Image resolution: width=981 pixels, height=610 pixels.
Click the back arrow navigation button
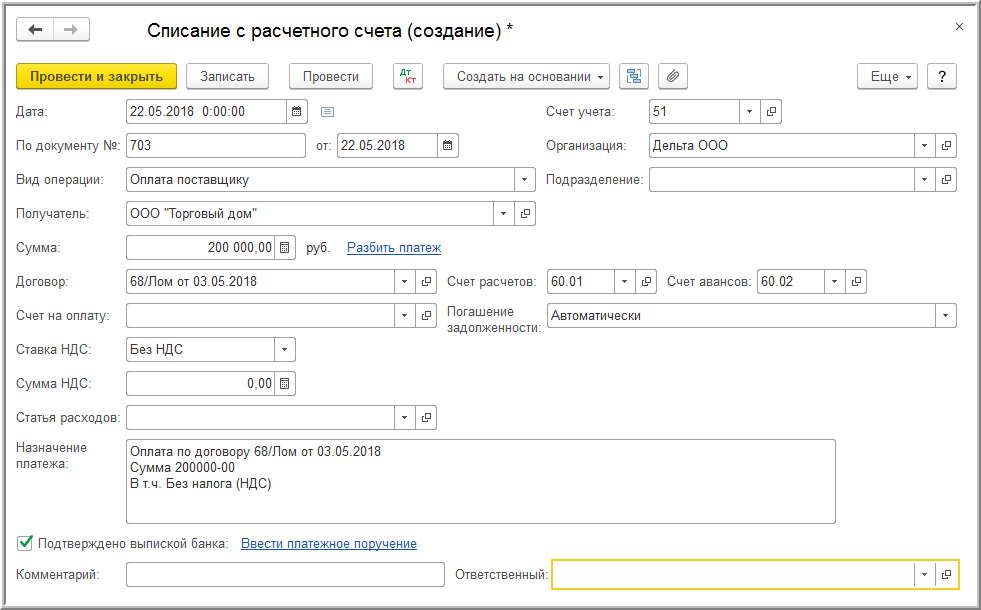(x=36, y=30)
